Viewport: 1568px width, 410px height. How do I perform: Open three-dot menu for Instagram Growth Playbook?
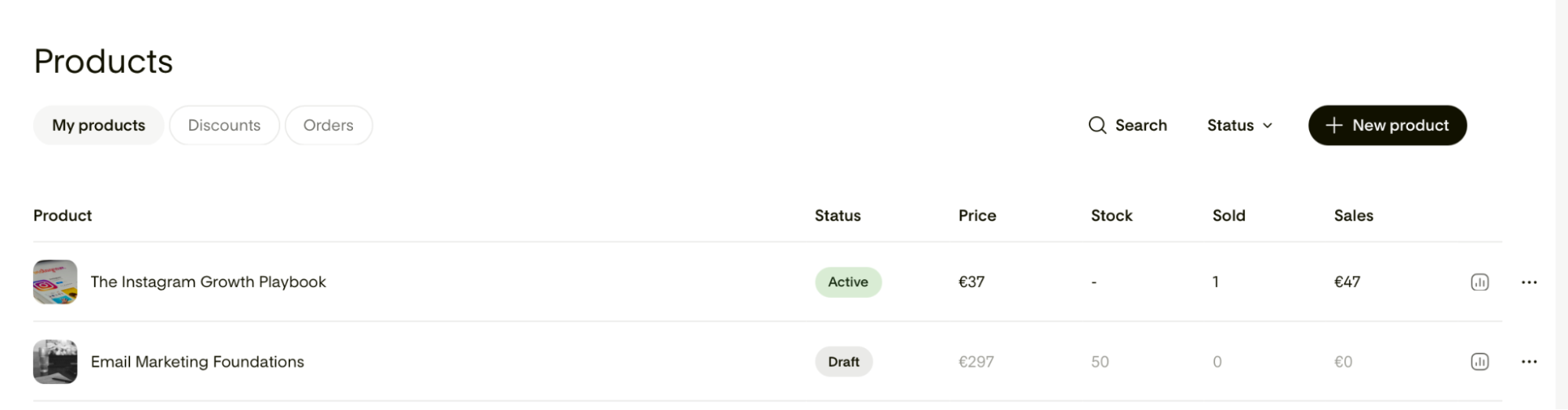point(1529,282)
